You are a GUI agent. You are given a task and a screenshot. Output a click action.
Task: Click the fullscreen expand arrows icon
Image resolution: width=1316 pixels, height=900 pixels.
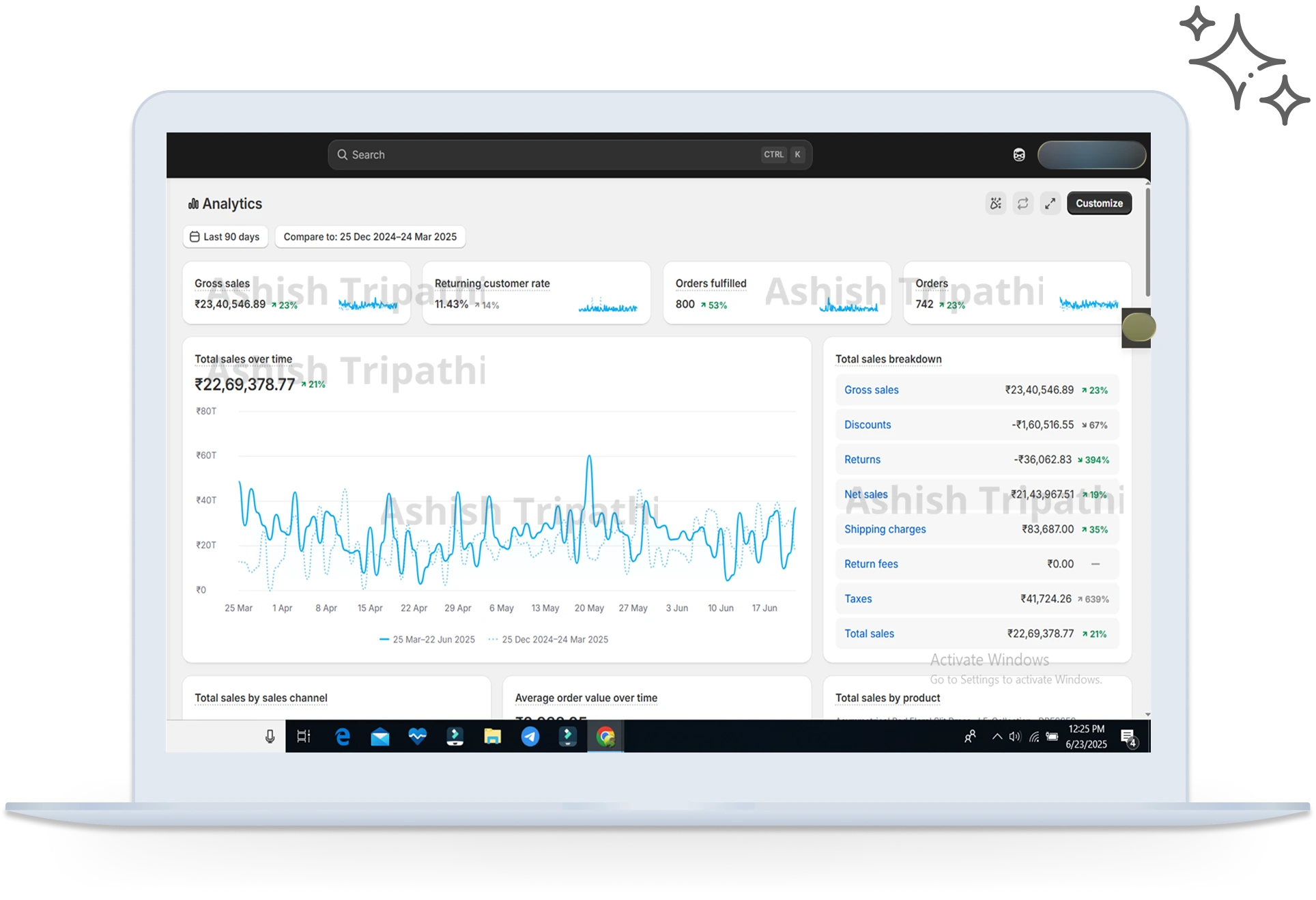tap(1050, 203)
